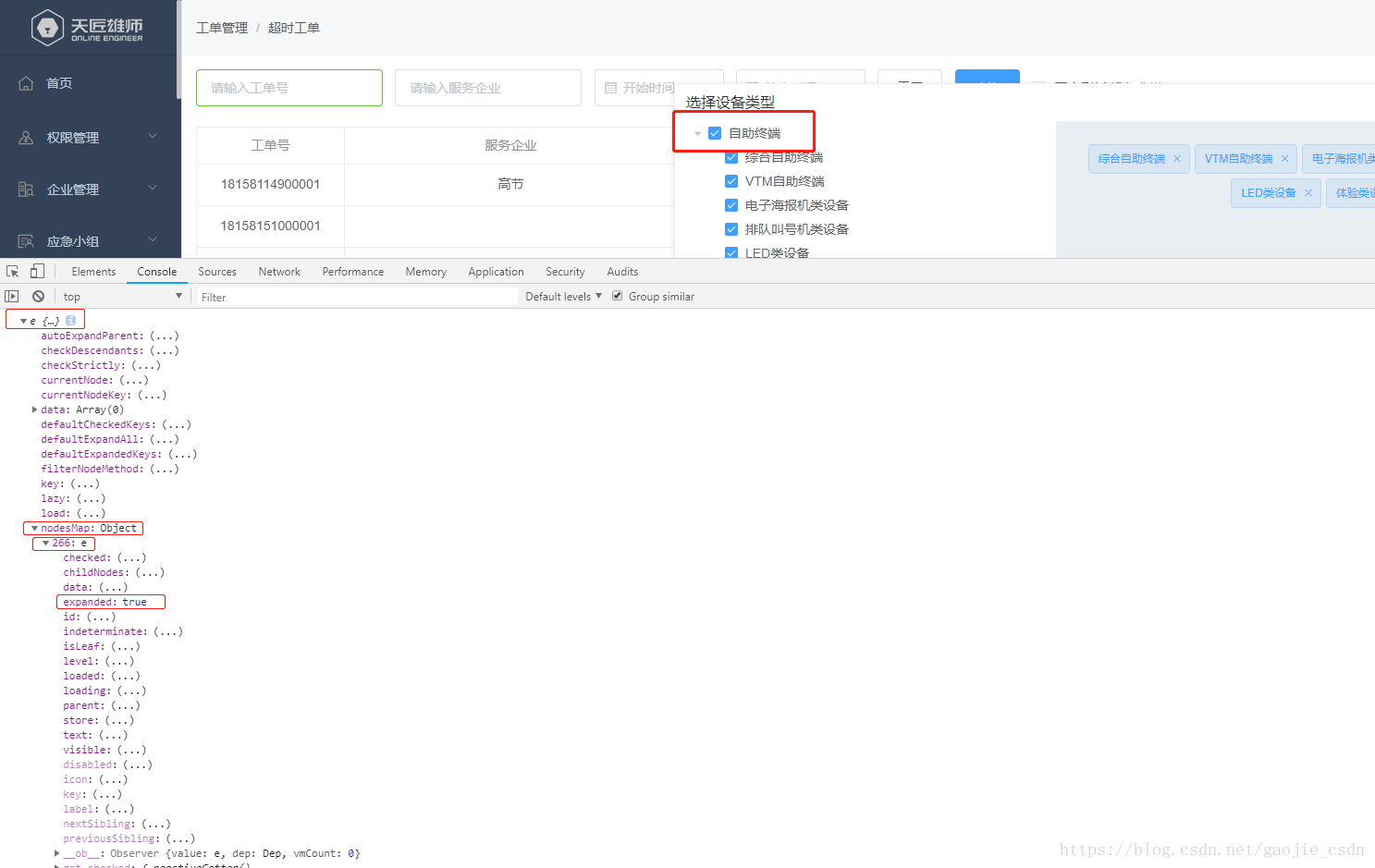
Task: Toggle the device toolbar icon
Action: click(37, 272)
